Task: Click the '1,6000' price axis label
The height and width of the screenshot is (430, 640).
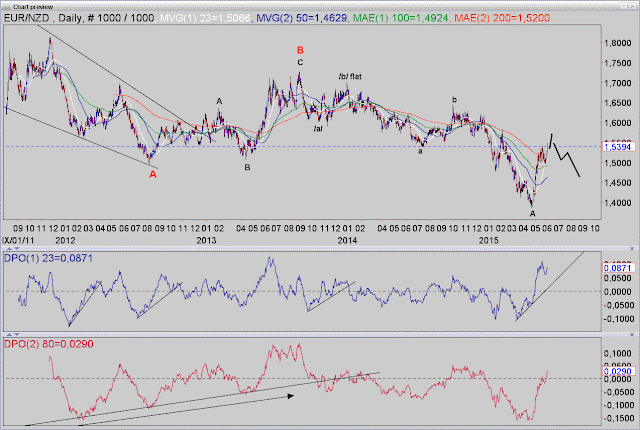Action: [617, 123]
